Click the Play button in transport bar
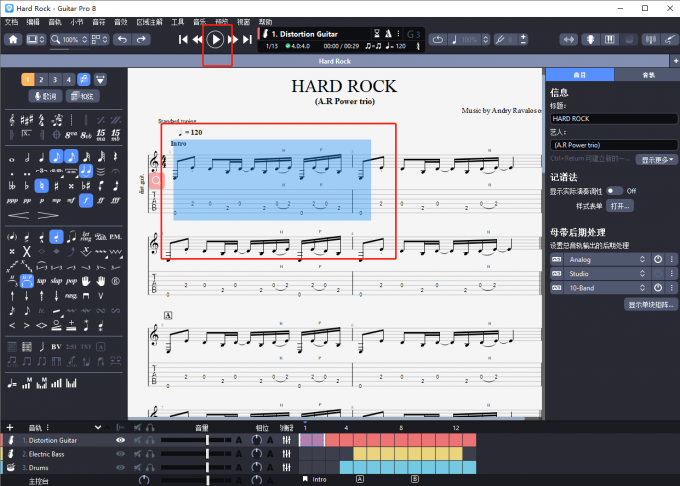 pyautogui.click(x=216, y=39)
